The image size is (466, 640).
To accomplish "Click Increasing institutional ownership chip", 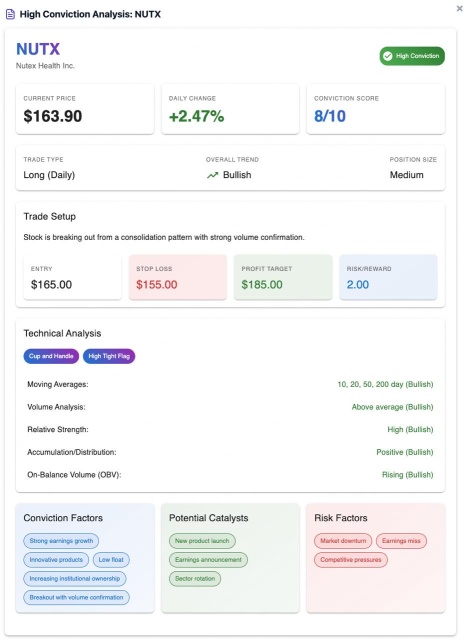I will point(75,578).
